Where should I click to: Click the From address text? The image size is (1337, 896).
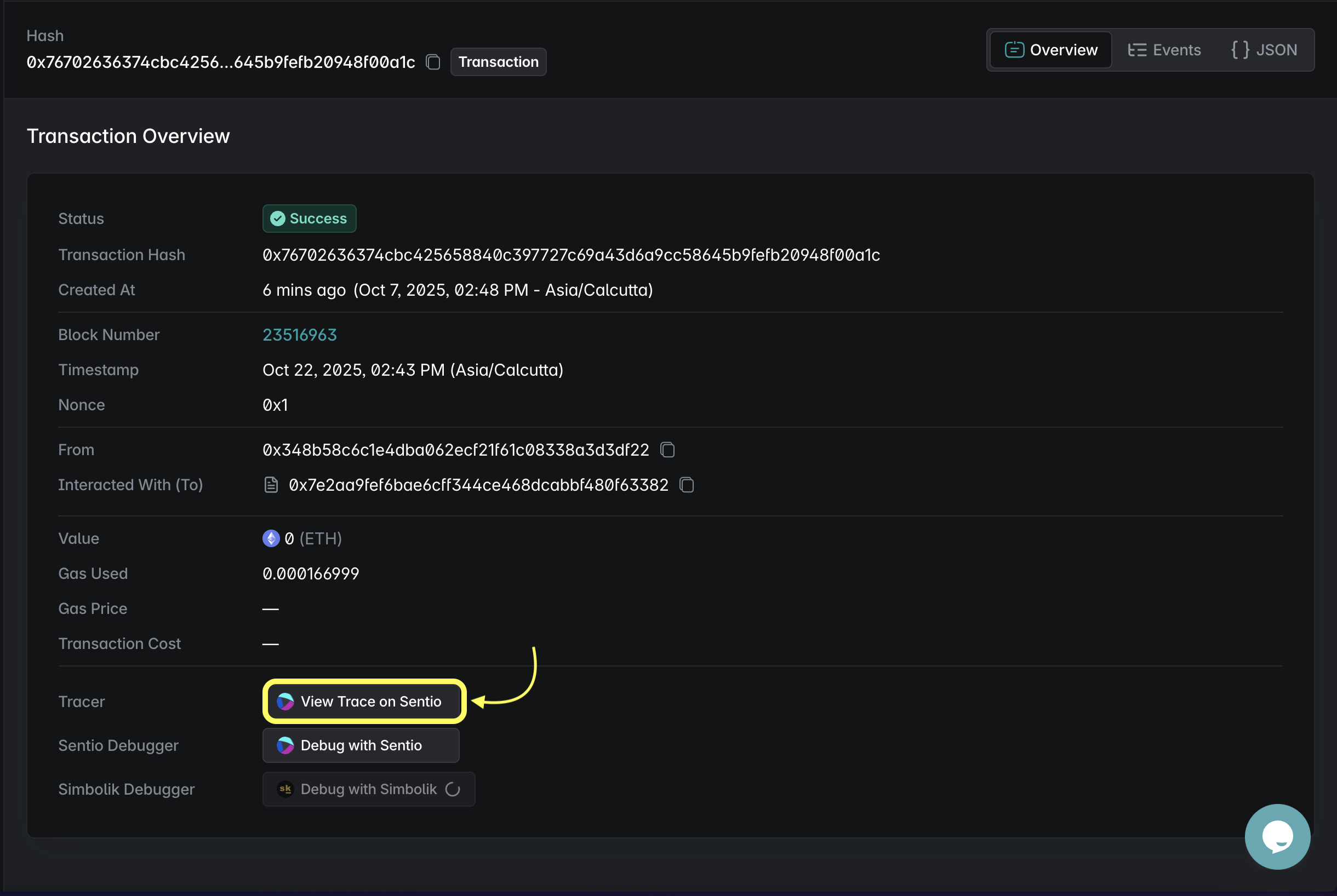[x=455, y=450]
